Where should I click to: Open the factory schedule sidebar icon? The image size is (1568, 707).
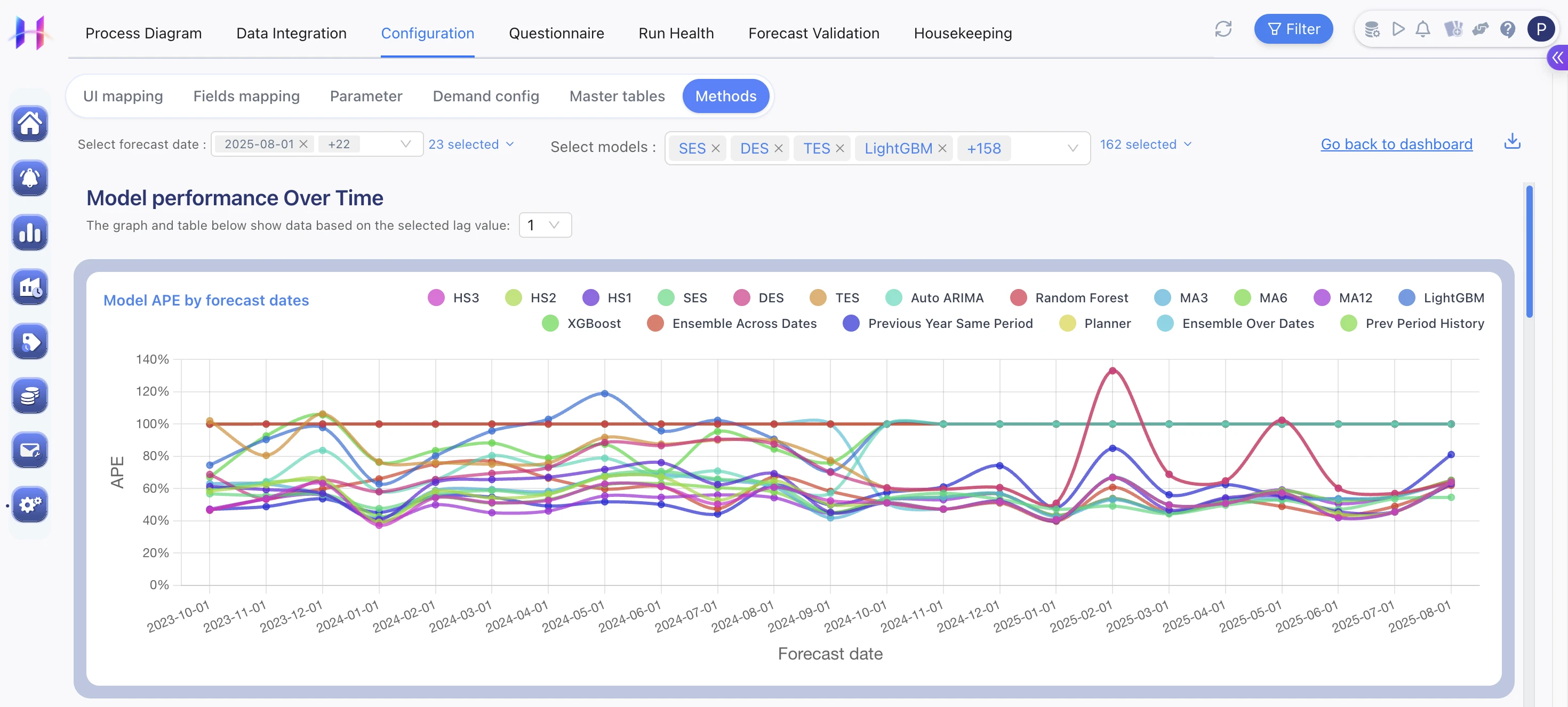(30, 286)
